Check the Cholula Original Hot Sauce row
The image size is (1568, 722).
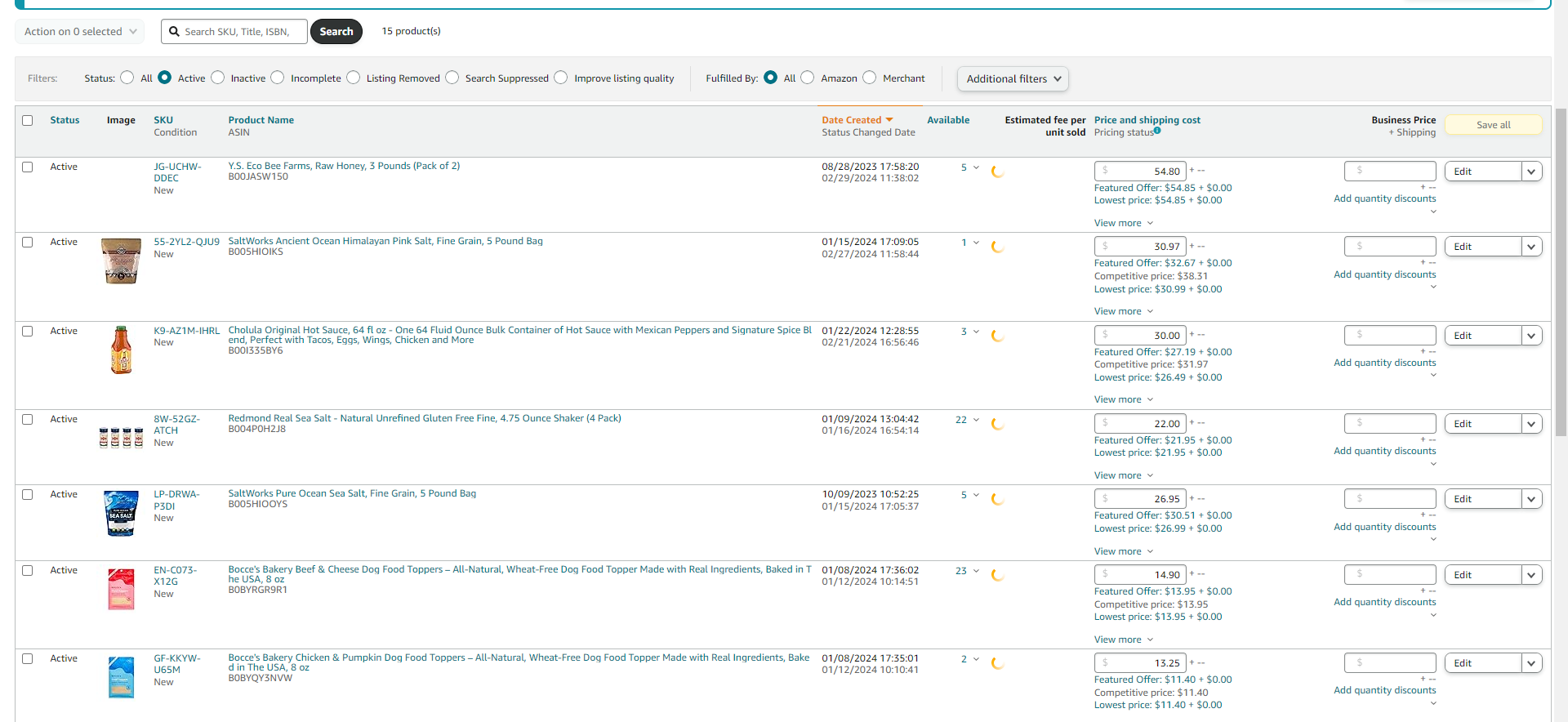pyautogui.click(x=28, y=332)
